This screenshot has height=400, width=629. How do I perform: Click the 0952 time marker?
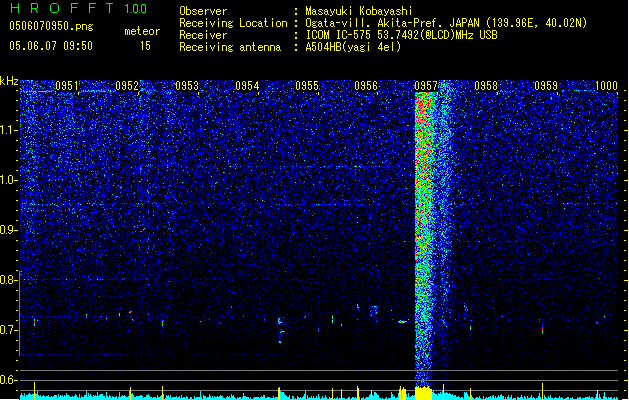(127, 86)
